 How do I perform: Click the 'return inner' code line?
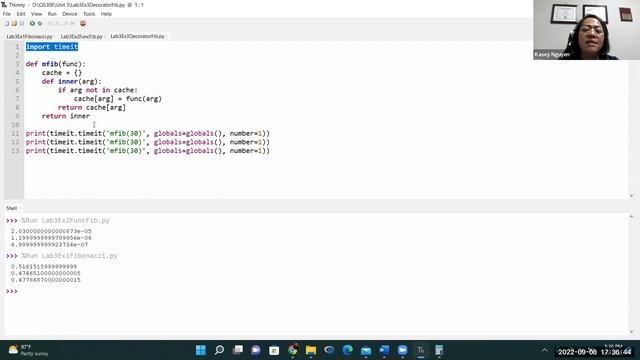(66, 116)
